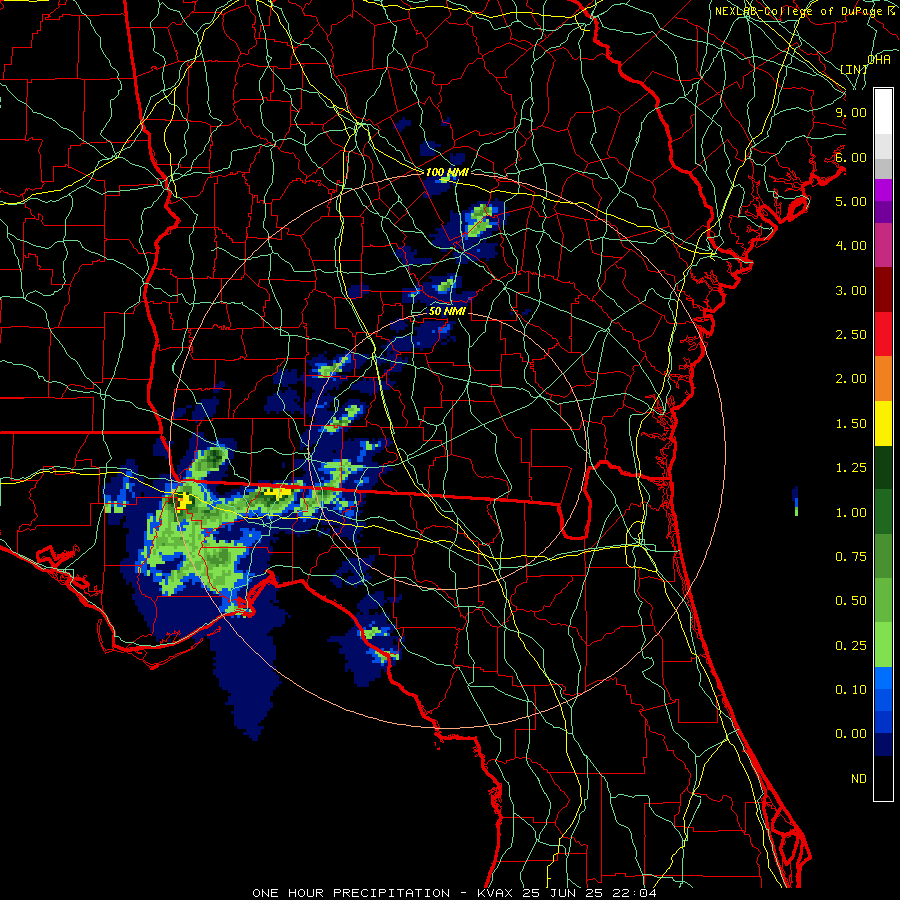The image size is (900, 900).
Task: Click the 3.00 legend value label
Action: 851,290
